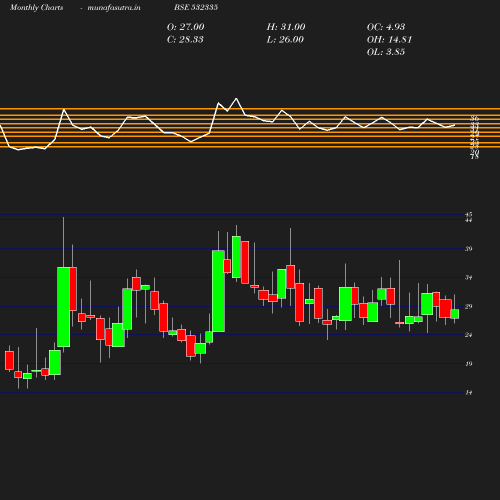Click price axis label 24
500x500 pixels.
point(469,335)
